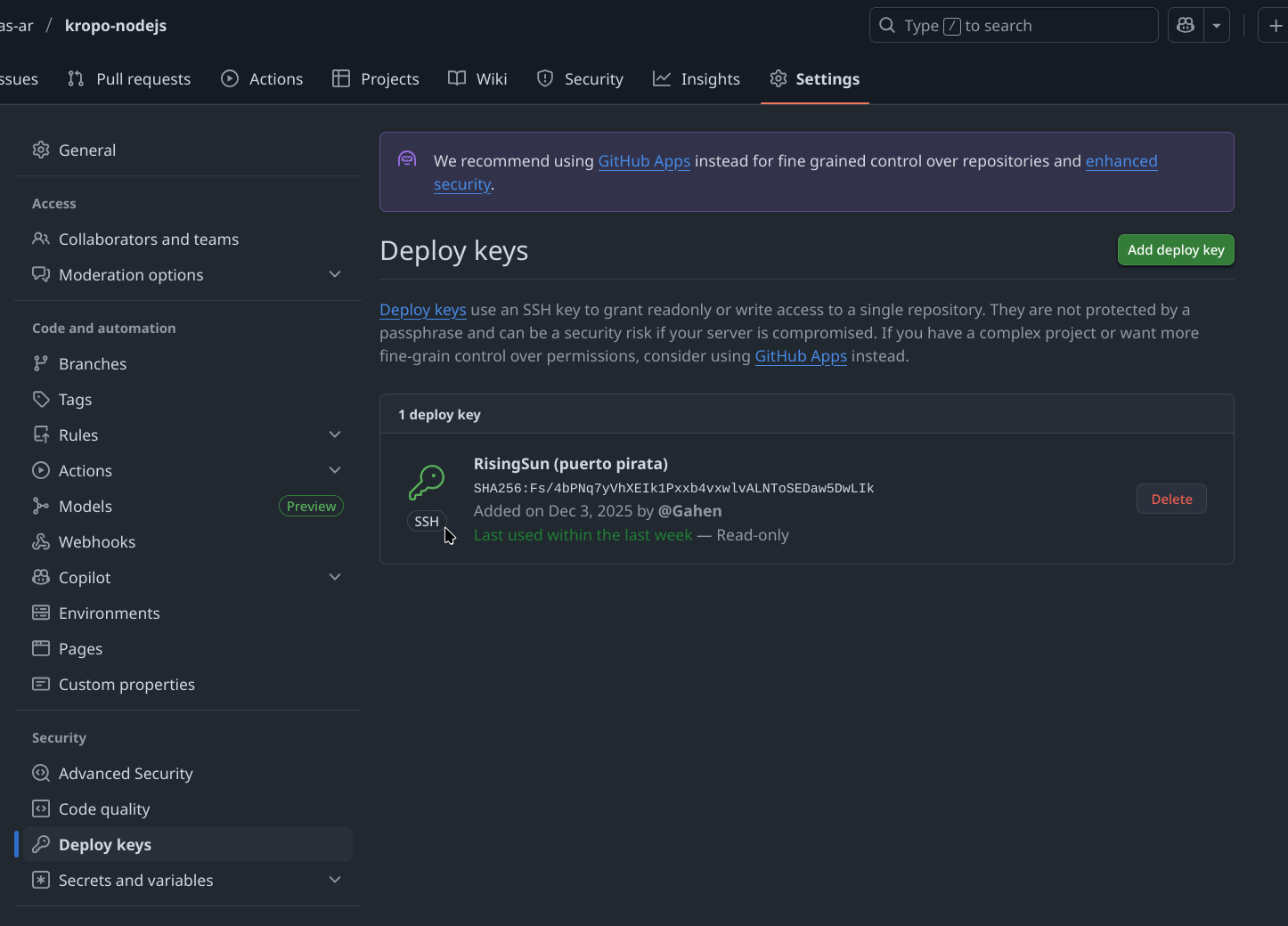Click the Pages browser icon
The image size is (1288, 926).
coord(41,648)
